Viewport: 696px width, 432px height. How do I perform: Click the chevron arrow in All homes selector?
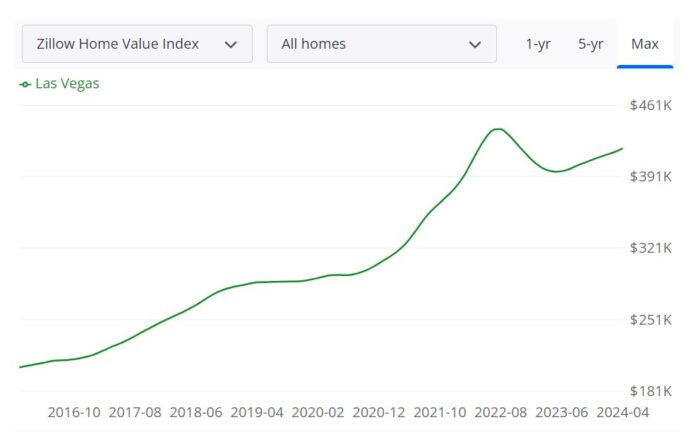click(475, 45)
